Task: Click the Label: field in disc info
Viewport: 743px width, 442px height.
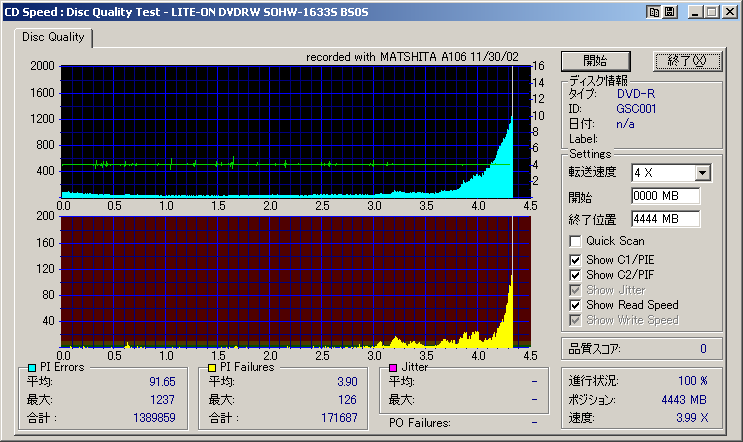Action: coord(583,139)
